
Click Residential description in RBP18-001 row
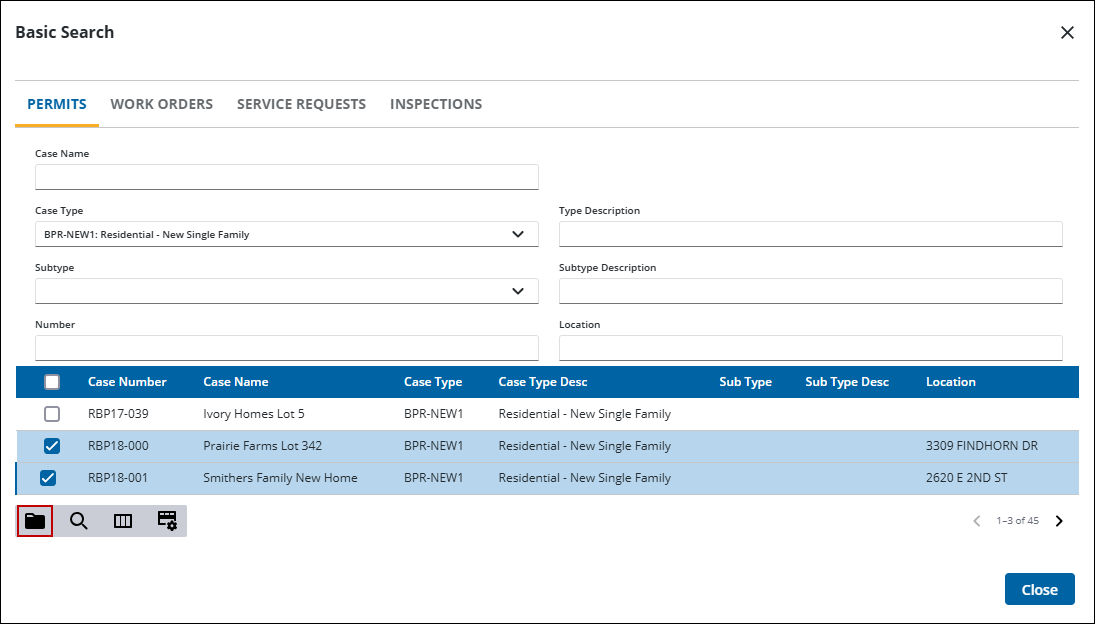(x=585, y=478)
